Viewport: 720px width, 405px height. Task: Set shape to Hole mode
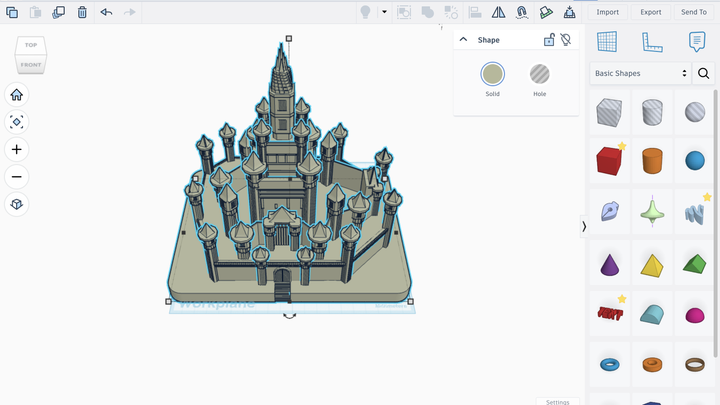pyautogui.click(x=540, y=74)
